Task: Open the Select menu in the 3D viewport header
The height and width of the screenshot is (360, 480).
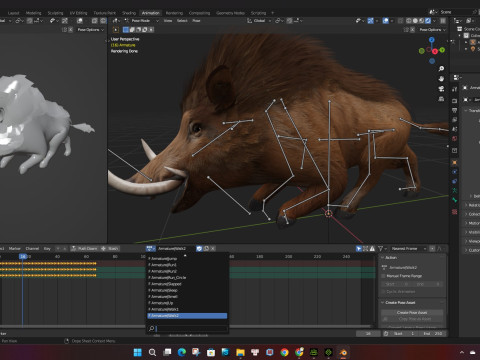Action: [182, 21]
